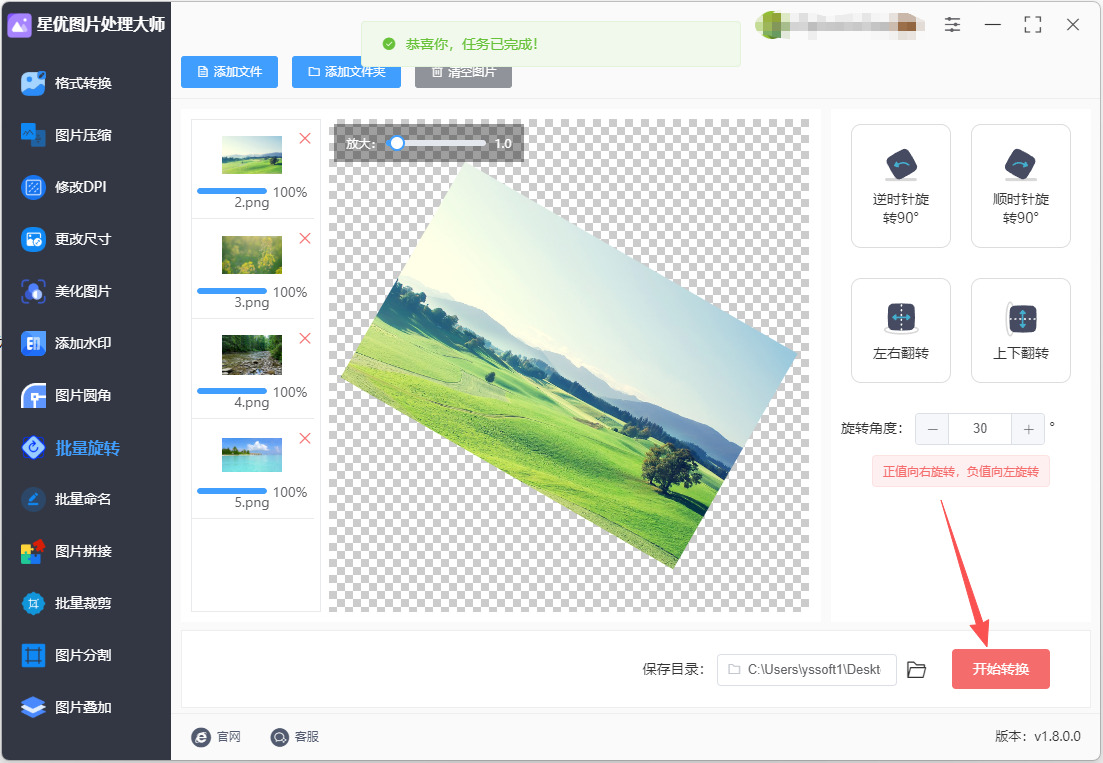Image resolution: width=1103 pixels, height=763 pixels.
Task: Click the 图片叠加 layers icon
Action: 33,707
